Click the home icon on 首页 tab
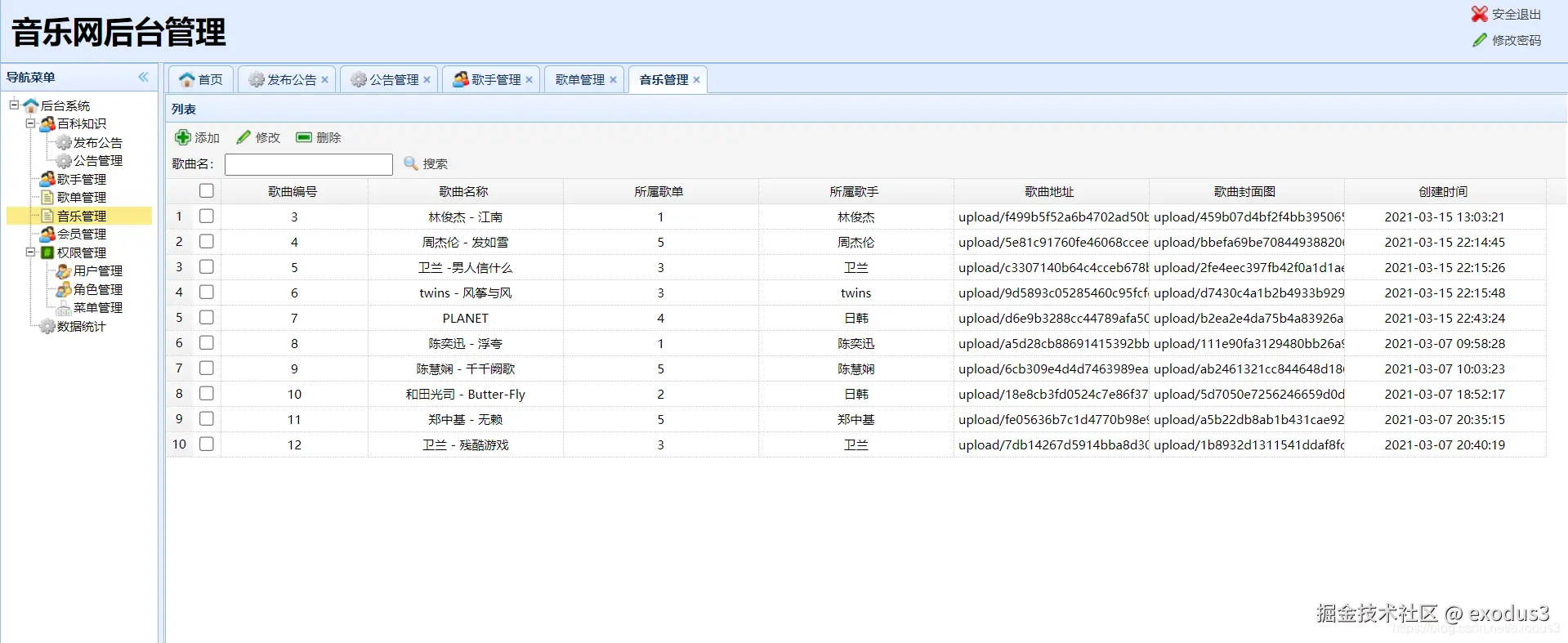Screen dimensions: 1568x643 coord(187,79)
